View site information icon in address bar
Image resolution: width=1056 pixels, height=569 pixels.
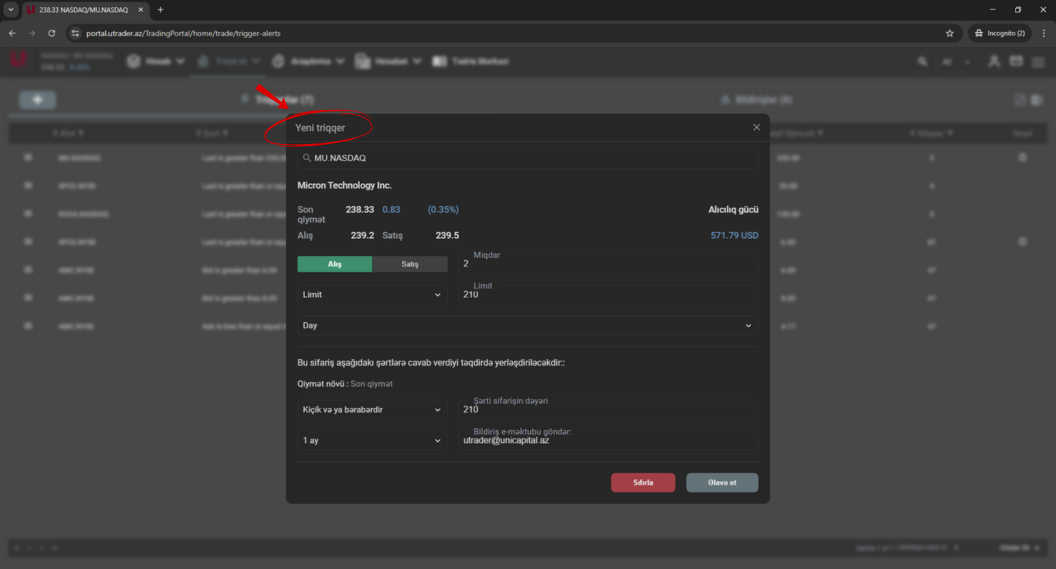tap(74, 33)
